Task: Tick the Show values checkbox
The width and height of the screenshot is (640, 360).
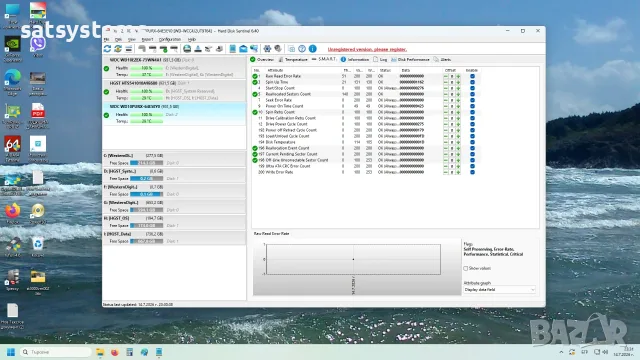Action: click(466, 269)
